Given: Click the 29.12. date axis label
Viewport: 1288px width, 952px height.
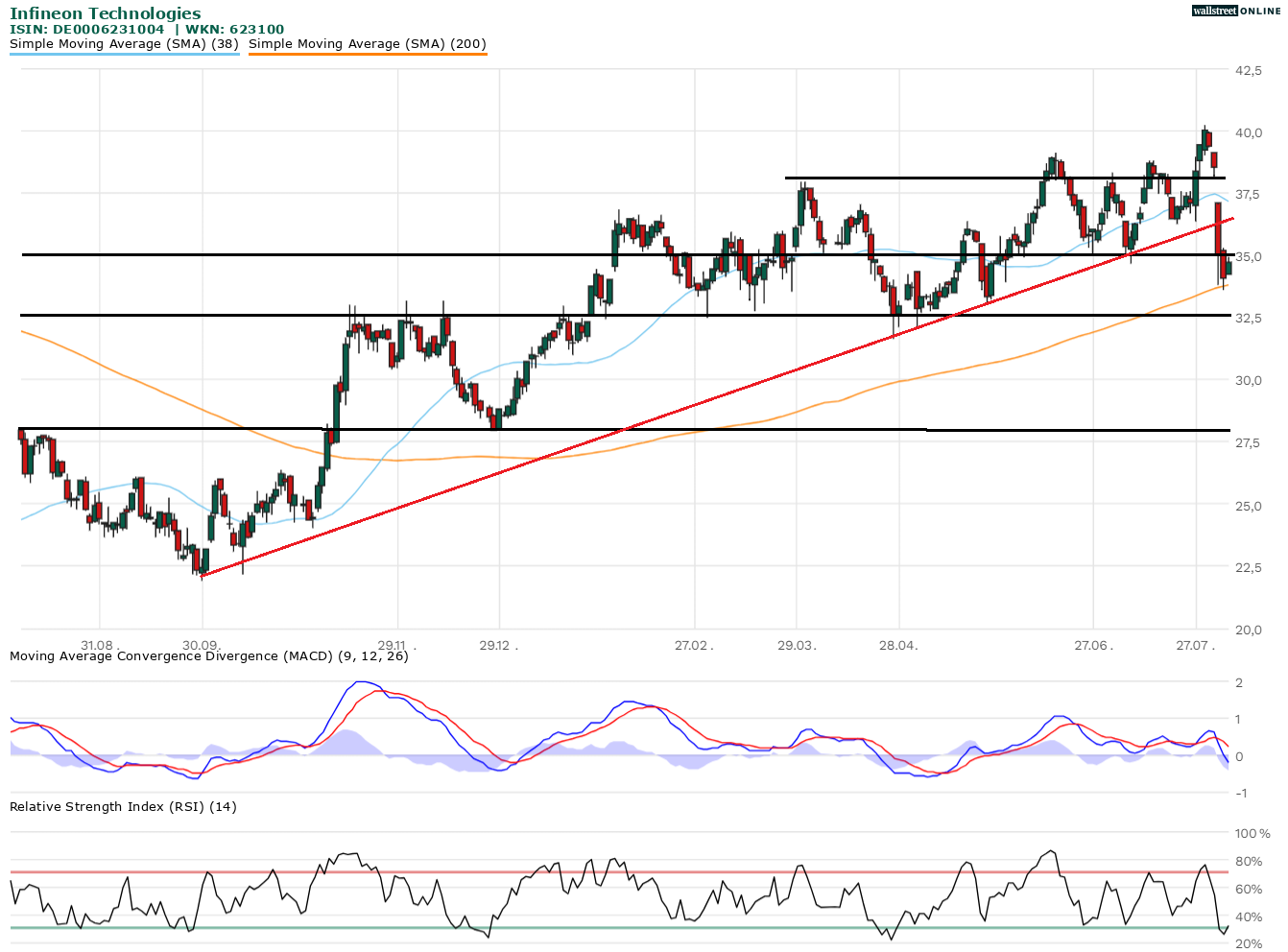Looking at the screenshot, I should click(x=499, y=645).
